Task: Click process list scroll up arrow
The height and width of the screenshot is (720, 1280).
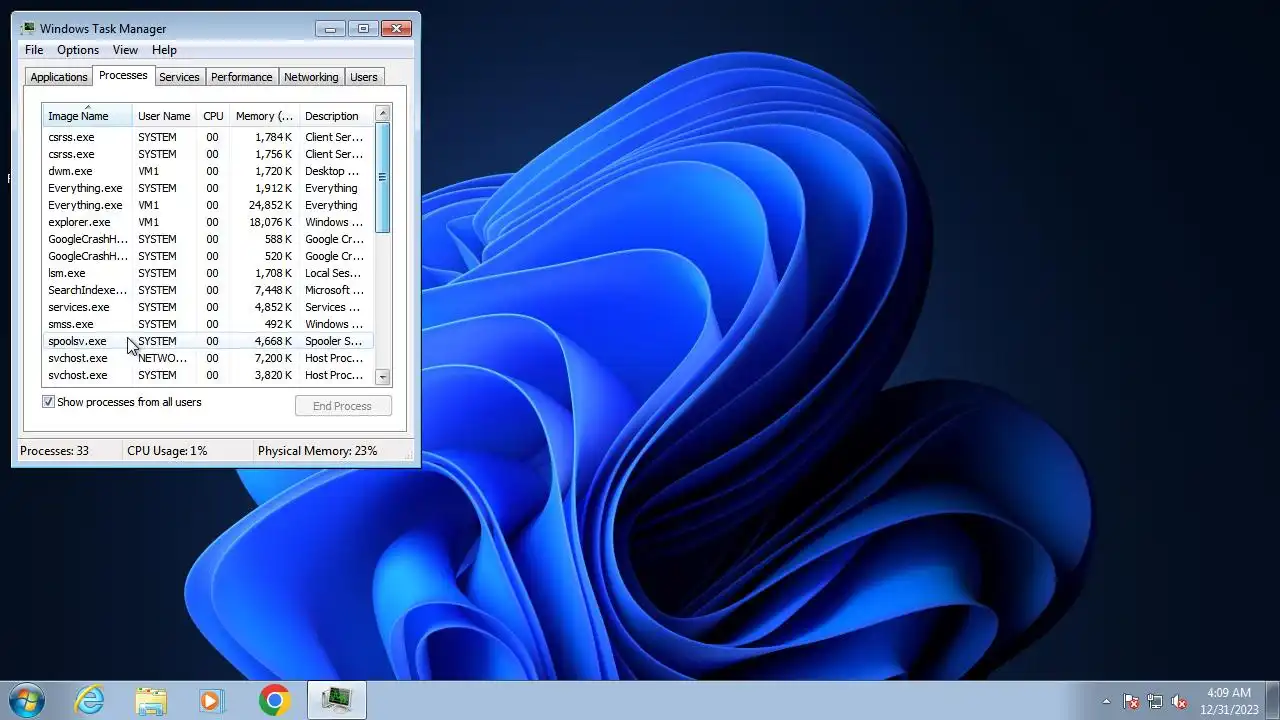Action: point(382,113)
